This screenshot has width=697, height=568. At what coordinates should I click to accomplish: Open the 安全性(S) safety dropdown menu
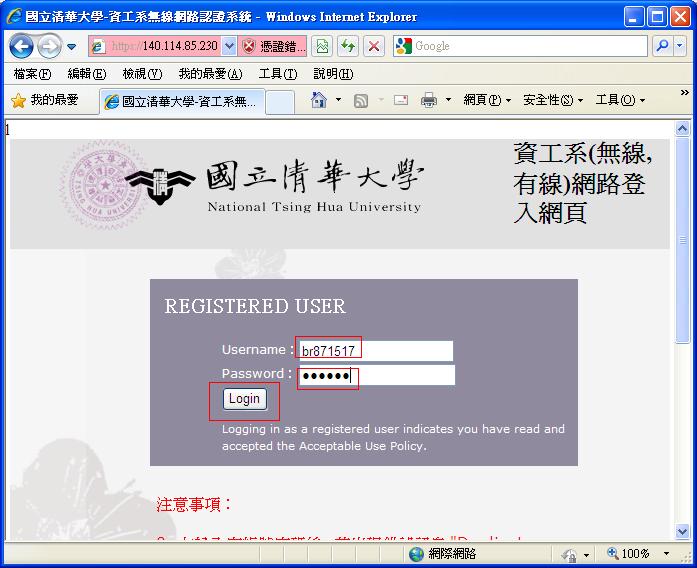point(553,100)
